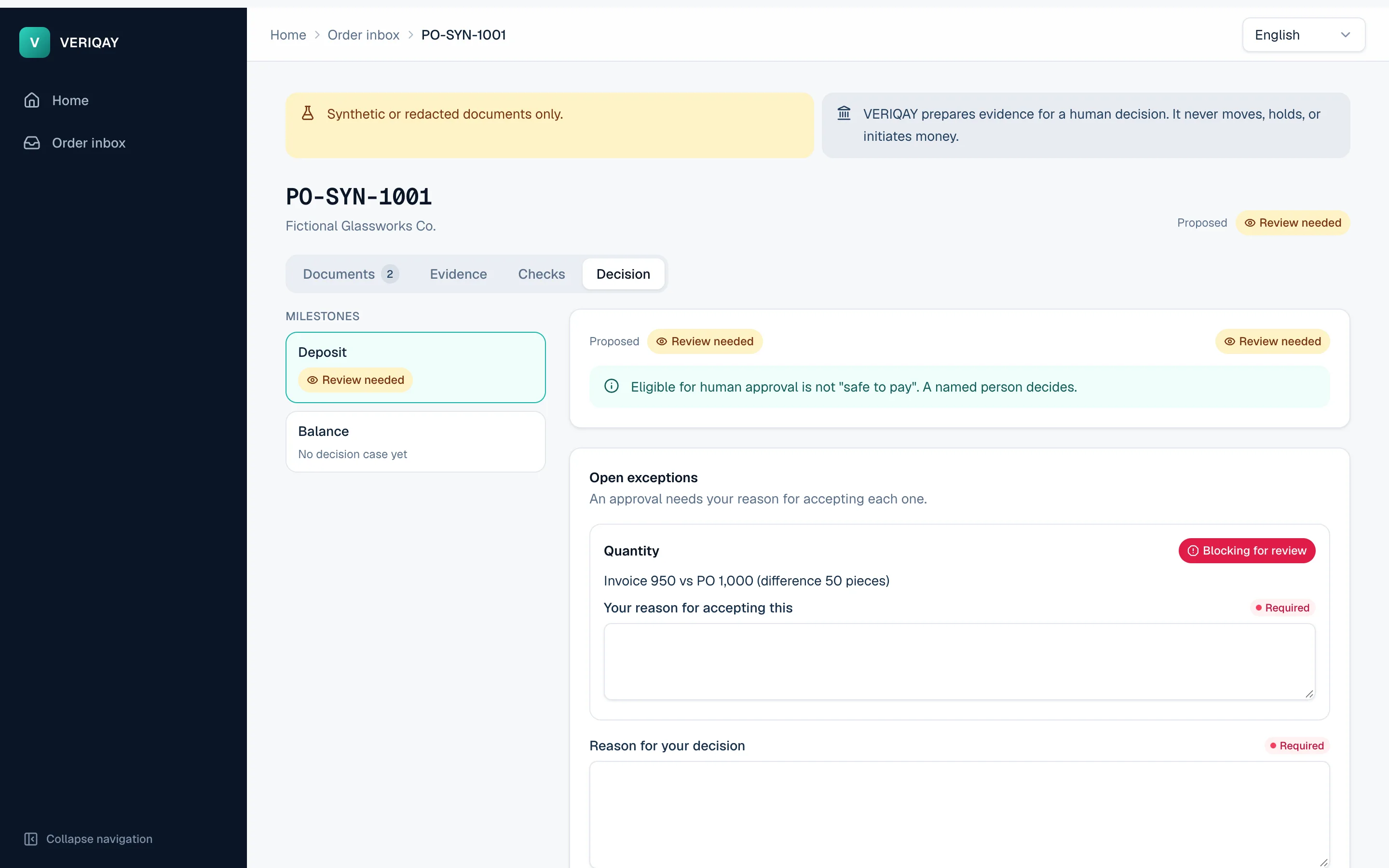
Task: Click the Blocking for review badge
Action: (x=1247, y=551)
